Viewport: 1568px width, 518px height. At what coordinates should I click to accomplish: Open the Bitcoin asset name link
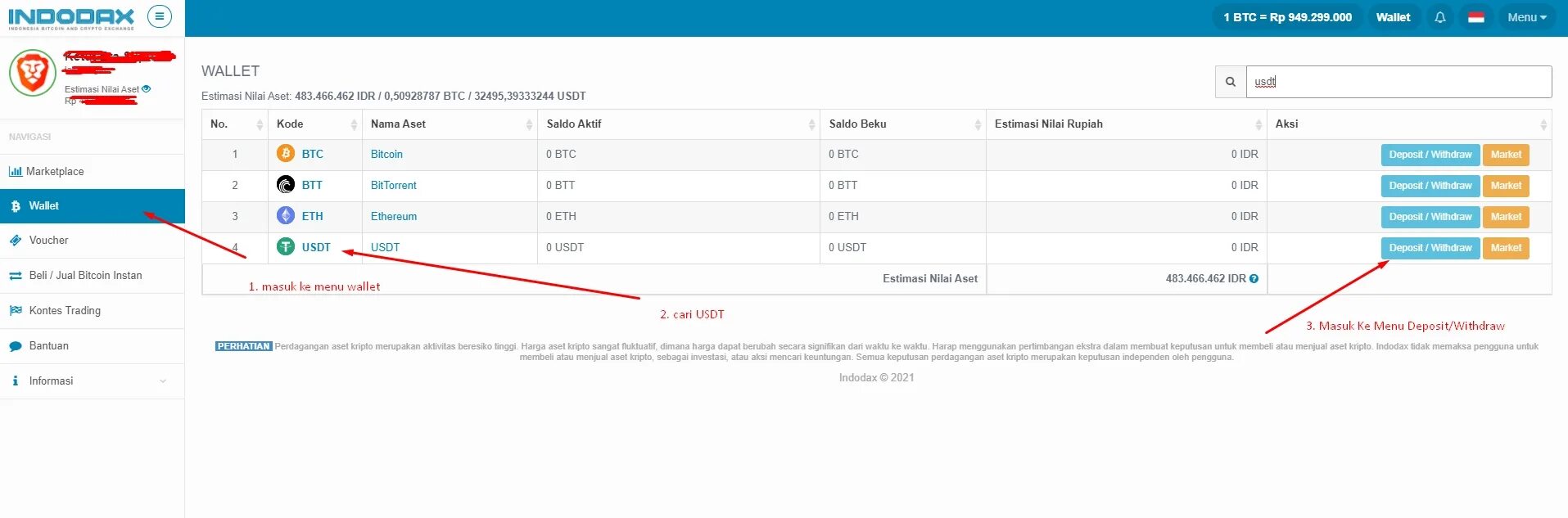[386, 154]
